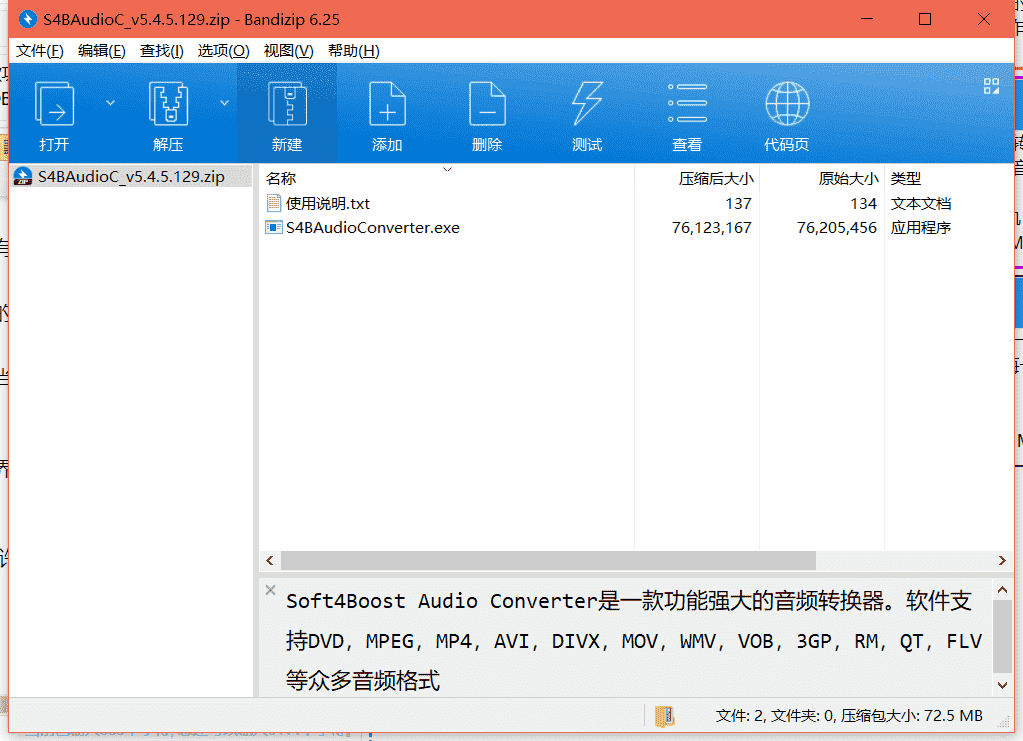The height and width of the screenshot is (741, 1023).
Task: Click the comment panel scroll-up arrow
Action: click(x=1002, y=590)
